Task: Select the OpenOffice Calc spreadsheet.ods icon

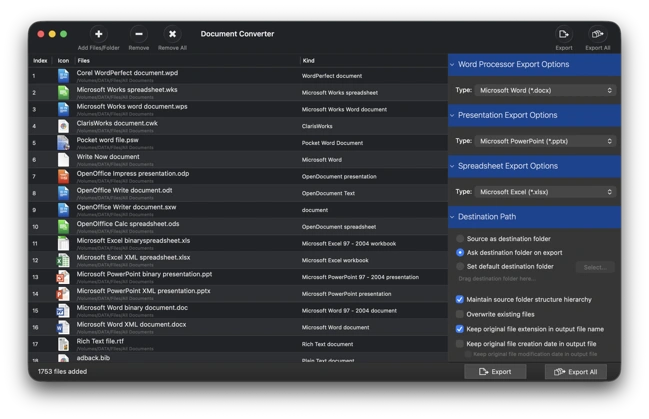Action: point(63,226)
